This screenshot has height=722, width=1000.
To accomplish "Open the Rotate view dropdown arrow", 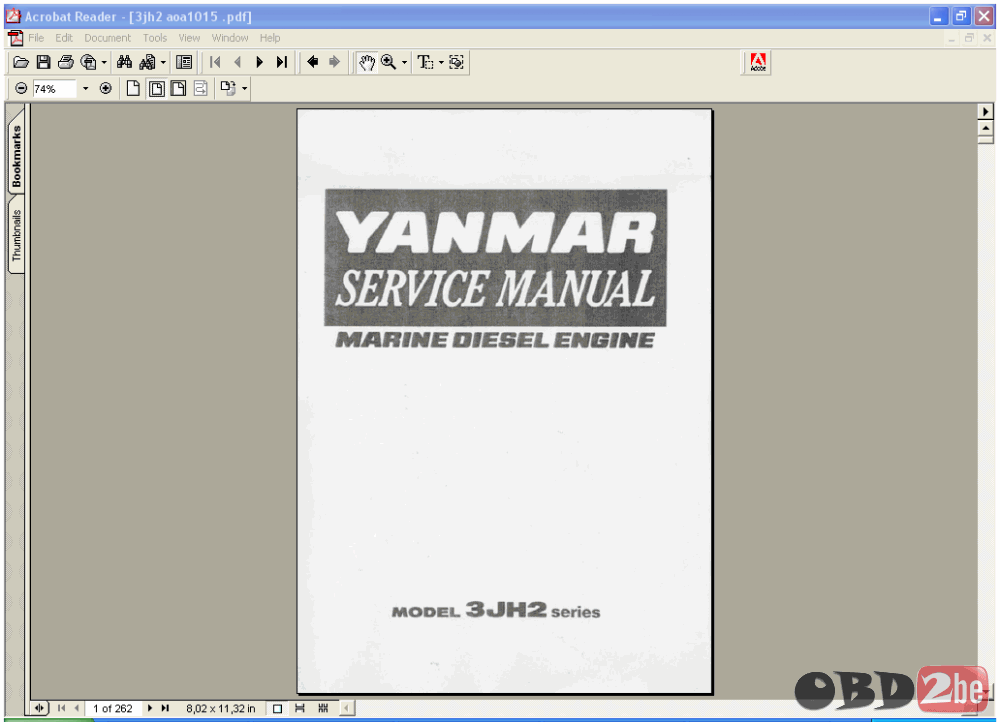I will (244, 89).
